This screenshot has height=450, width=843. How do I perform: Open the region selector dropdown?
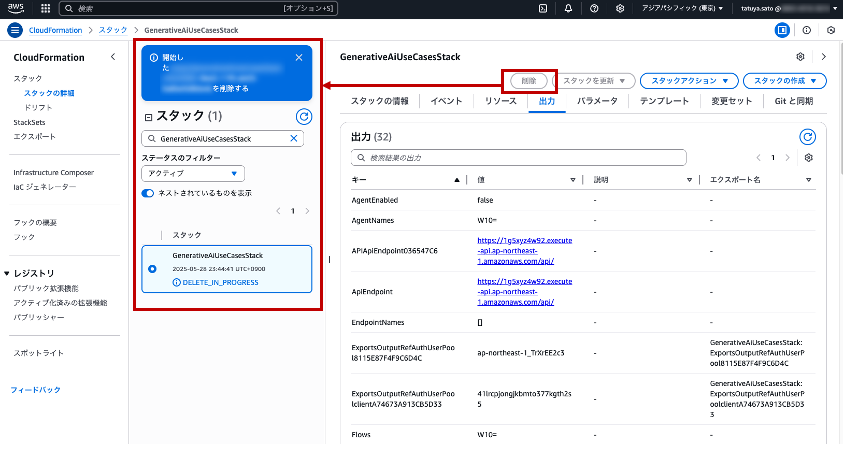(x=682, y=9)
